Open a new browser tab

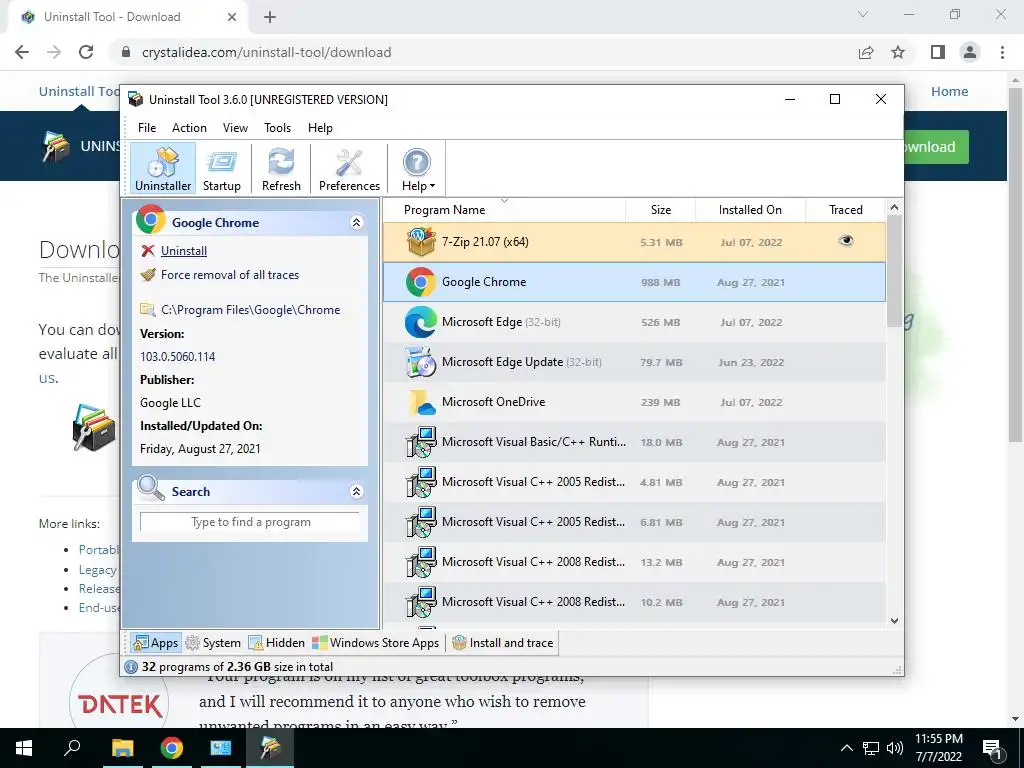[x=270, y=18]
